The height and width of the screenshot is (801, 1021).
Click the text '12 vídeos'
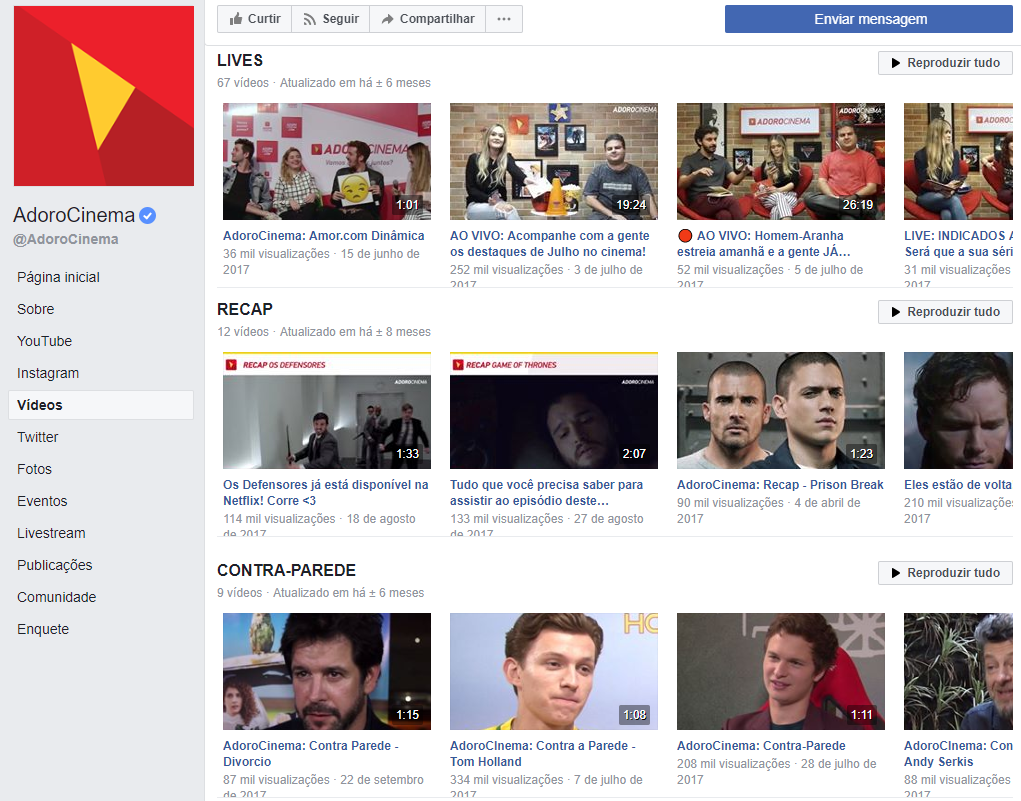(x=243, y=331)
